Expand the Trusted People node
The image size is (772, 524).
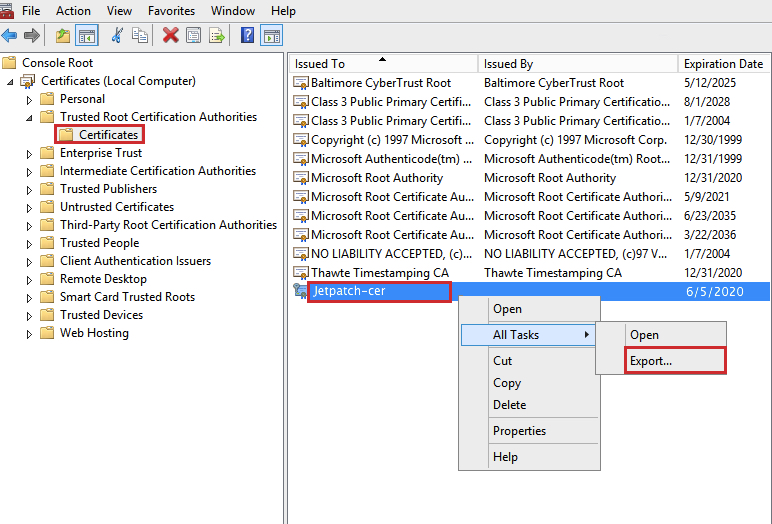(x=29, y=244)
